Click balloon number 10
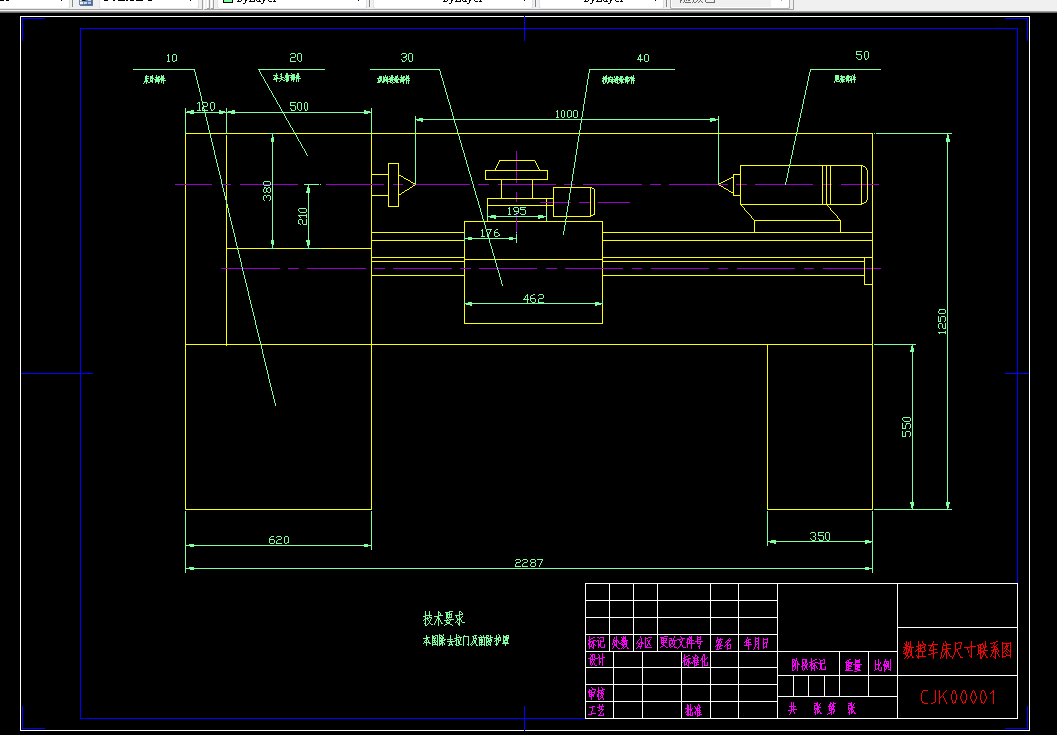Image resolution: width=1057 pixels, height=735 pixels. coord(171,59)
